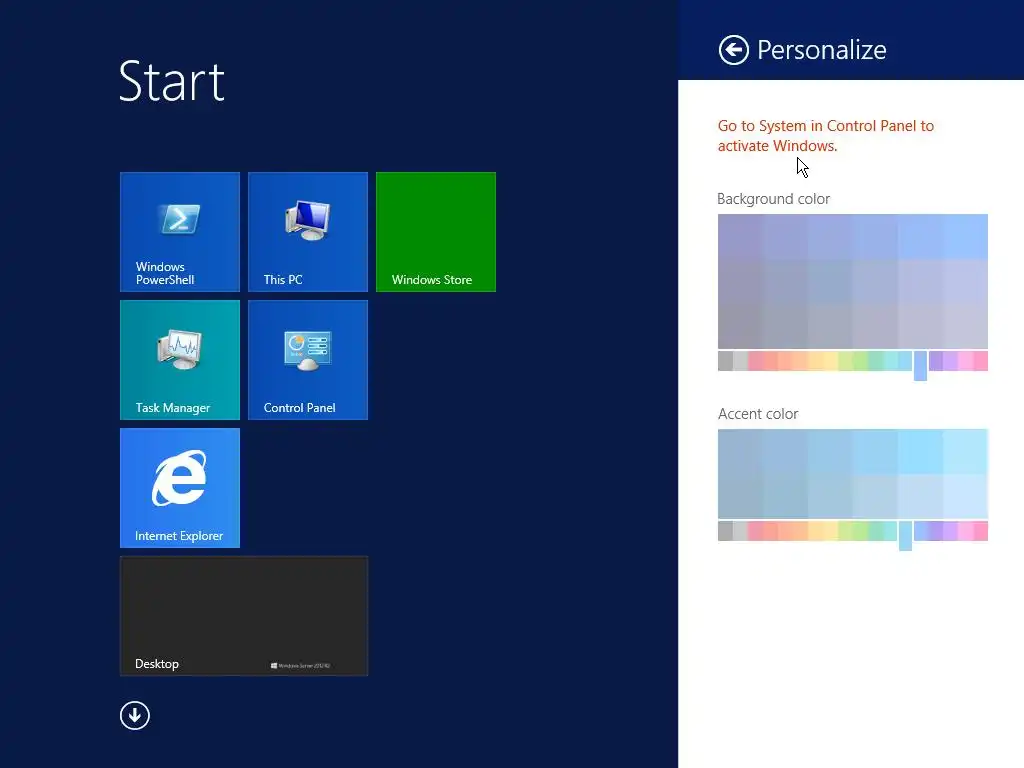Pick dark gray in the Background color strip
The image size is (1024, 768).
[725, 360]
